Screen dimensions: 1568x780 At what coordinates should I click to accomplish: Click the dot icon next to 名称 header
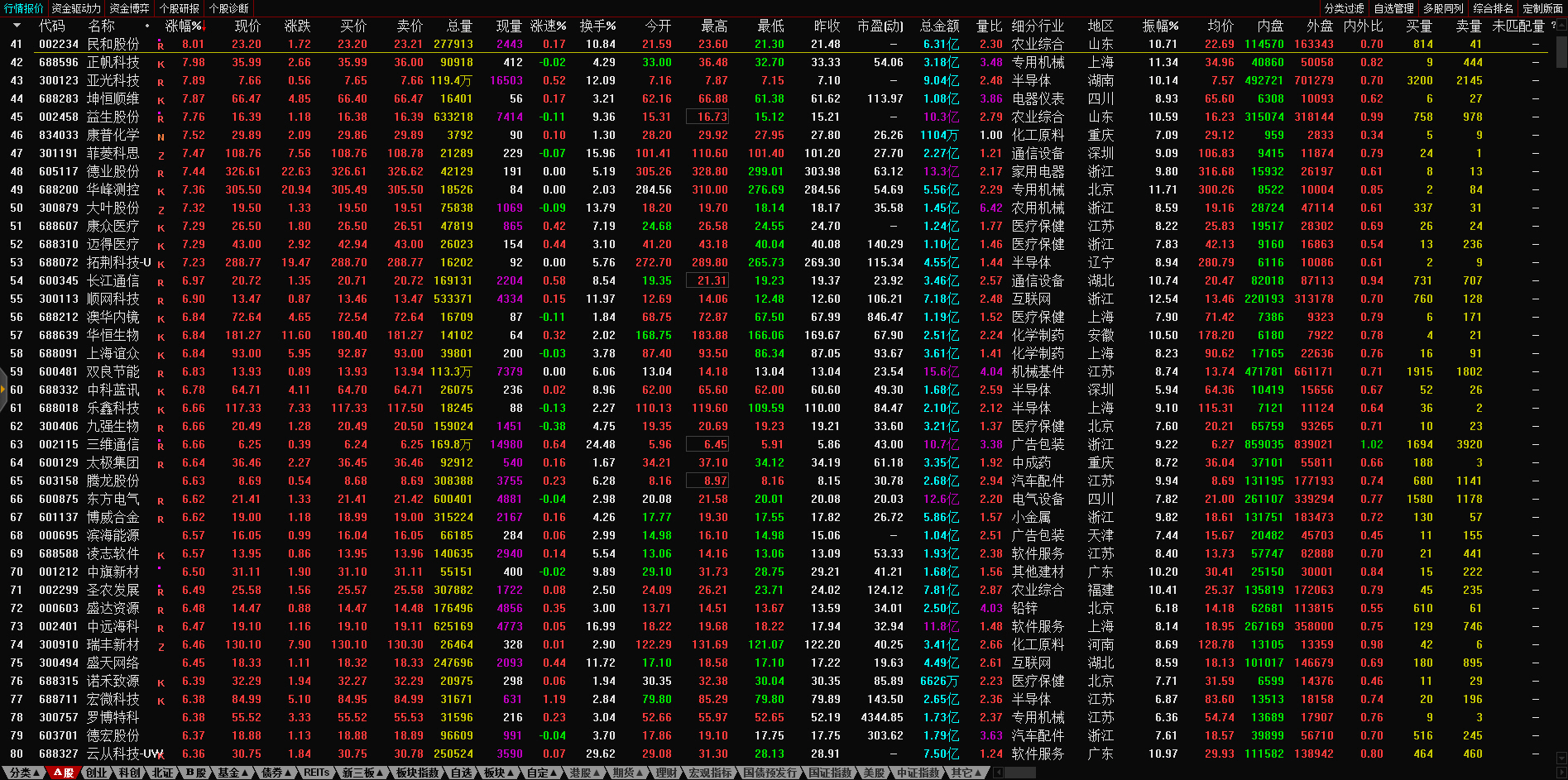click(x=147, y=26)
